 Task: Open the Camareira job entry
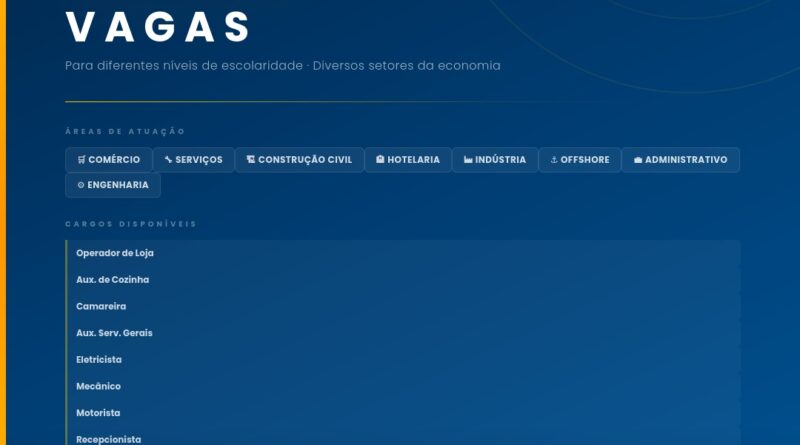click(101, 306)
